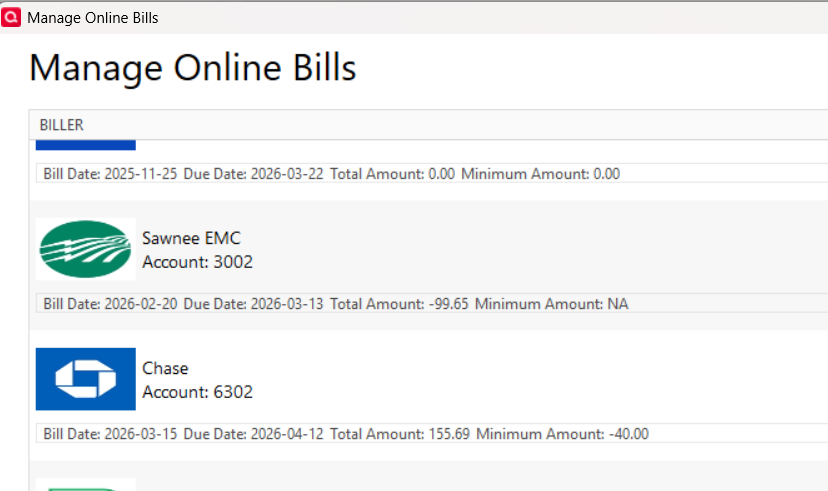This screenshot has height=491, width=828.
Task: Click Chase Account: 6302 text
Action: point(197,392)
